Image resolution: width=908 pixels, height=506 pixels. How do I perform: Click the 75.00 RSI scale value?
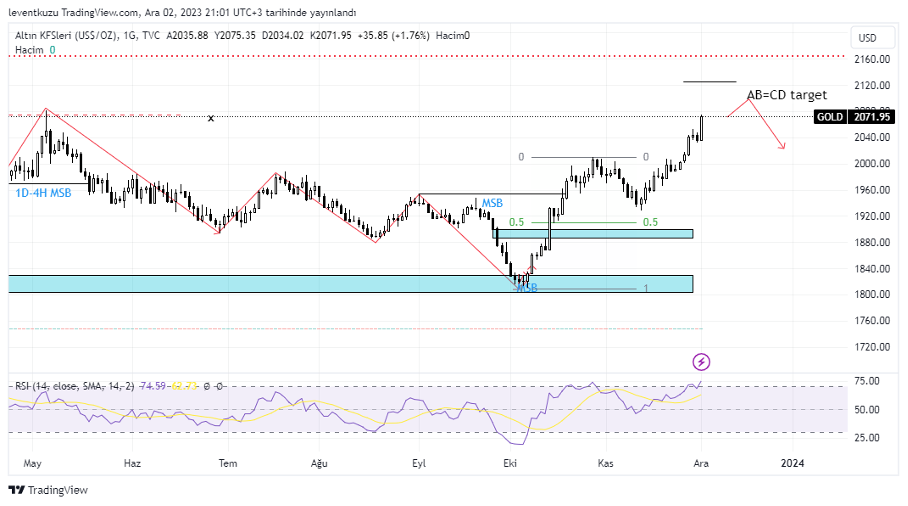(866, 381)
